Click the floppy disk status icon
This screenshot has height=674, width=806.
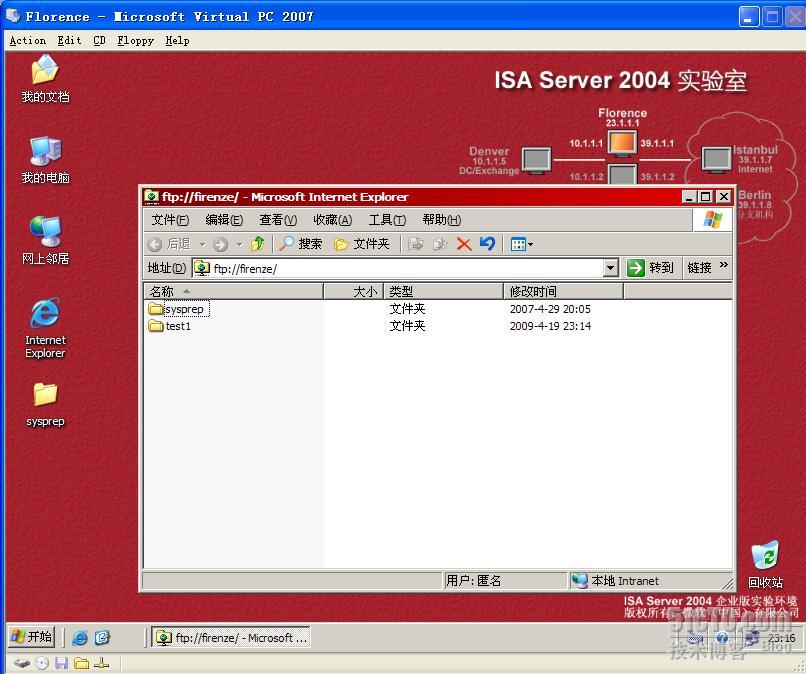[61, 663]
